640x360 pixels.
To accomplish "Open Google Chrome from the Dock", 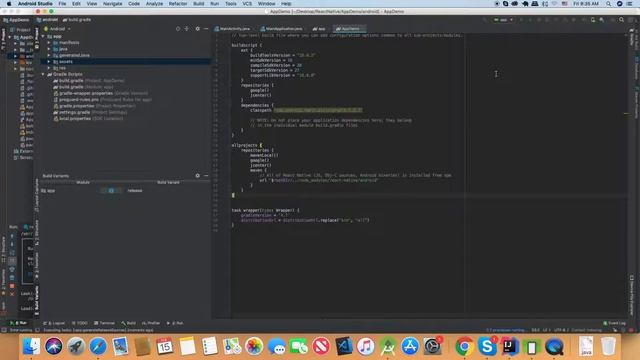I will (x=464, y=347).
